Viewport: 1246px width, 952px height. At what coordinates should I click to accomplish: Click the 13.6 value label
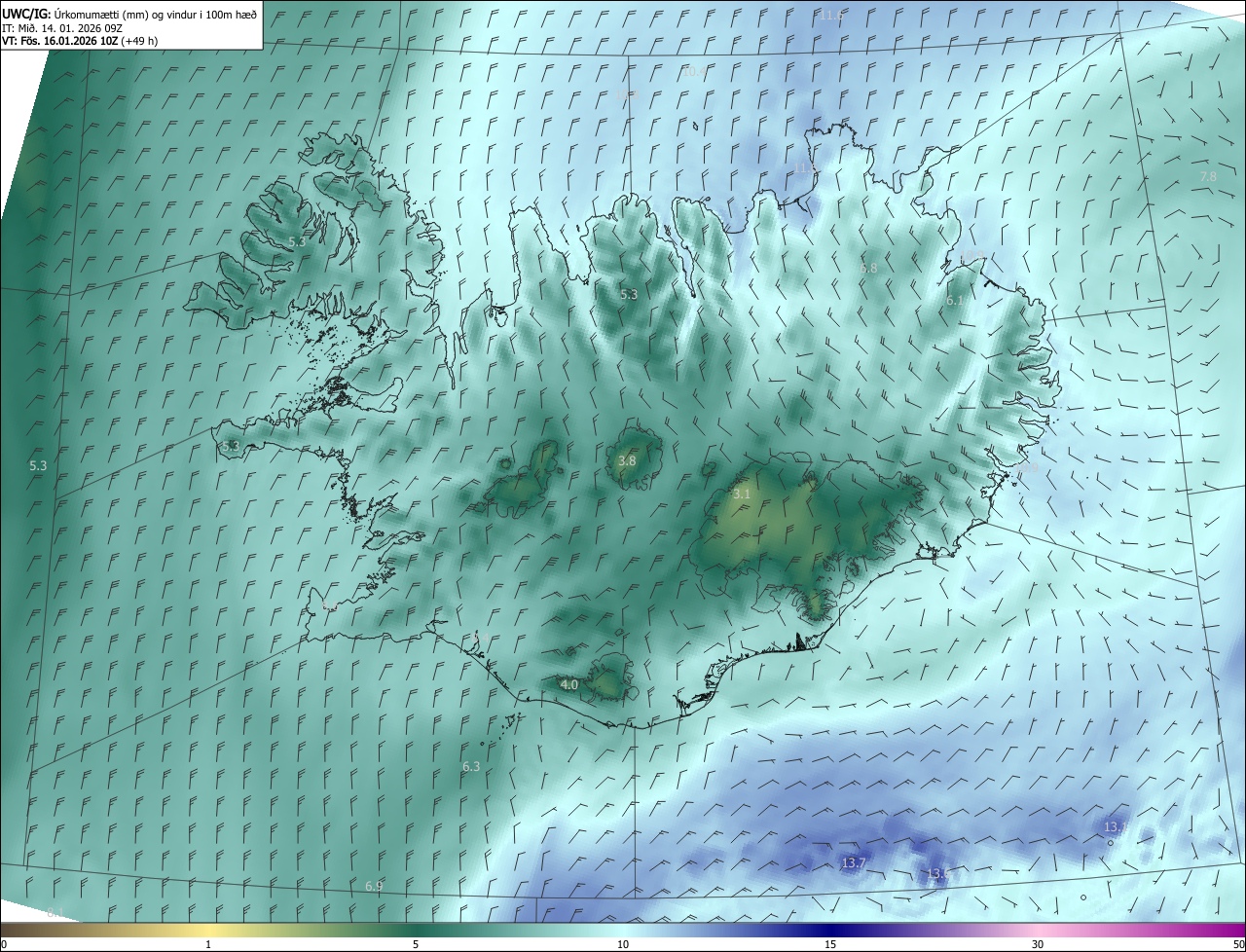[x=937, y=873]
